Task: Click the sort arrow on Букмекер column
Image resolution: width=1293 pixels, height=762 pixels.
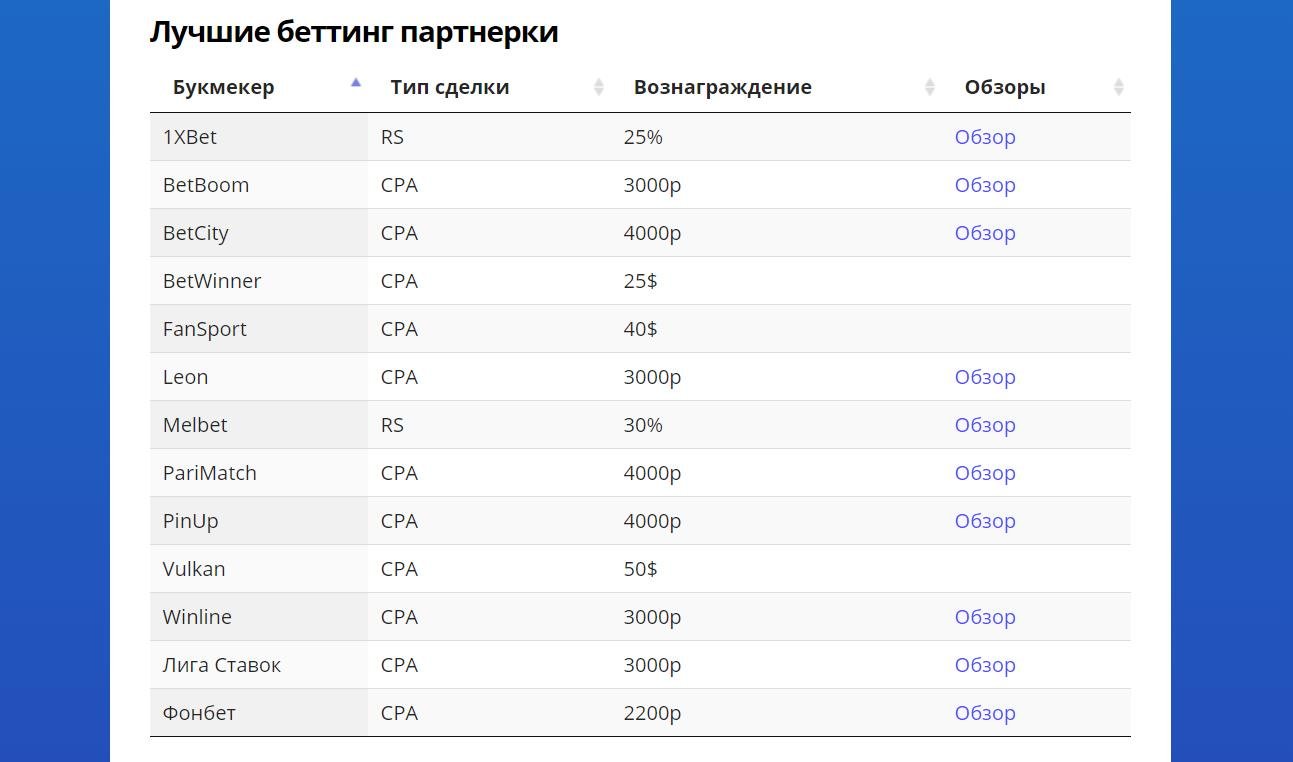Action: pyautogui.click(x=356, y=83)
